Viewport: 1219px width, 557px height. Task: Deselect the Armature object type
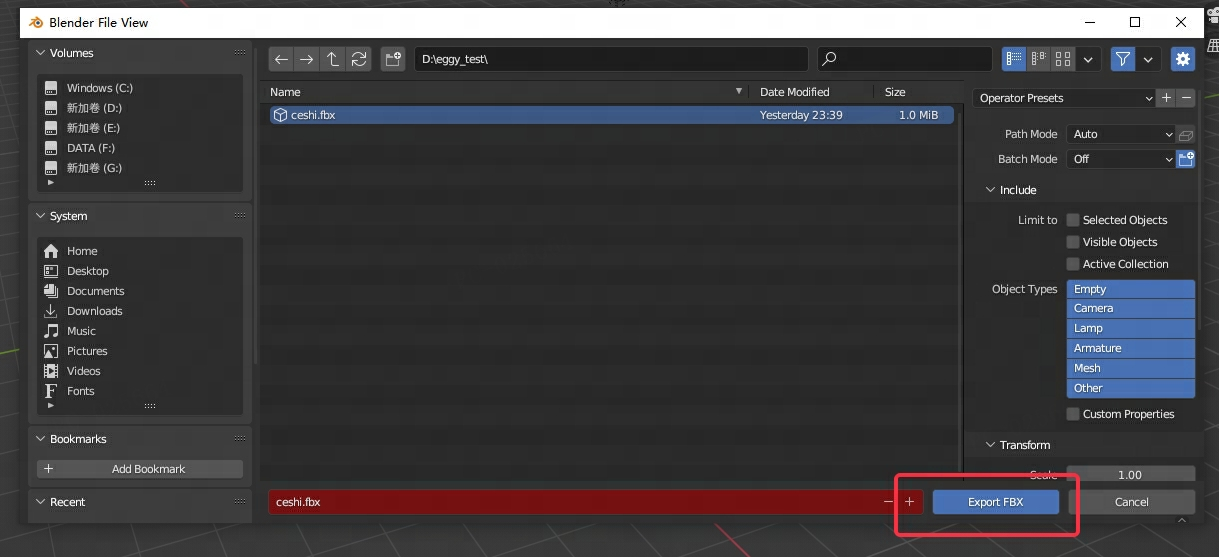[1130, 348]
